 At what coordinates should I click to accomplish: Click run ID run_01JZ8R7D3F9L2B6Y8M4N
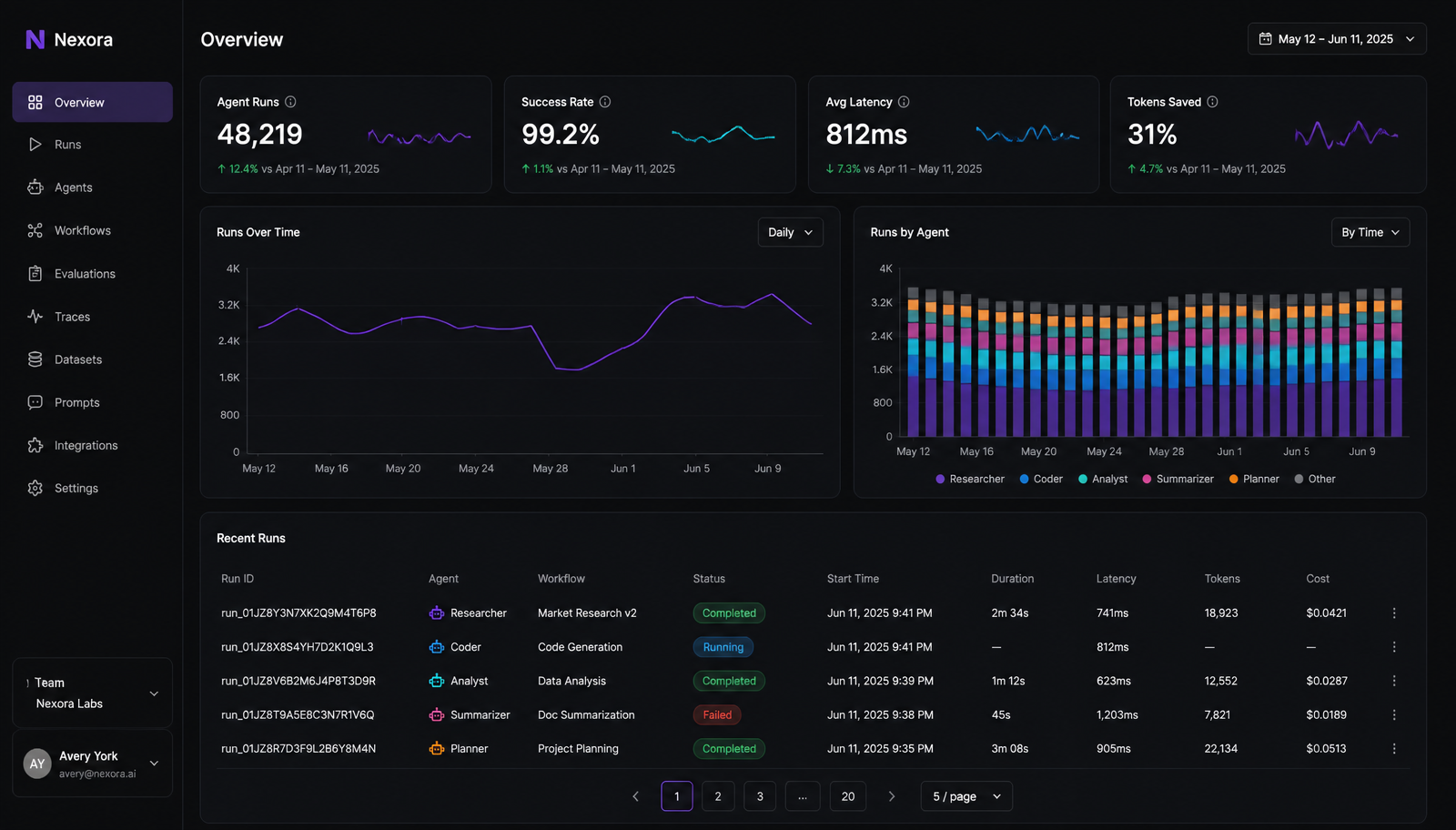(298, 749)
